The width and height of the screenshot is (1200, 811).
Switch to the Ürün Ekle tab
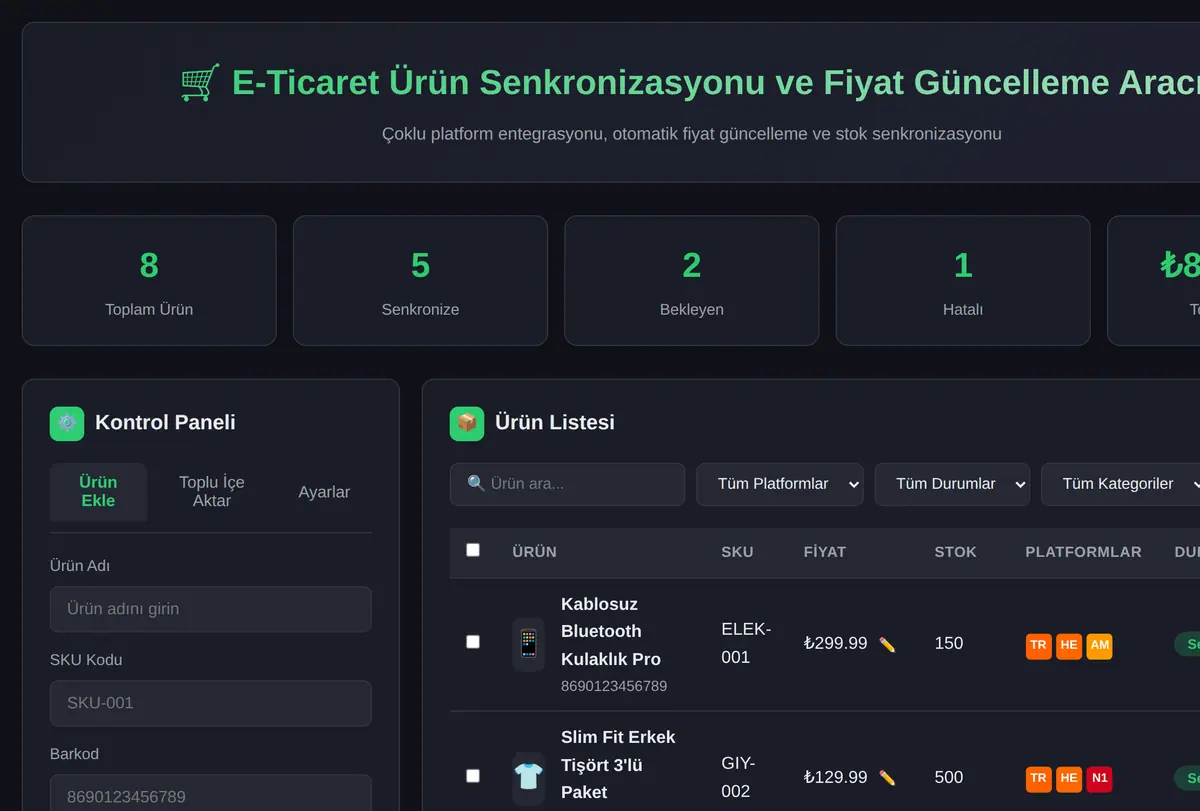[98, 492]
